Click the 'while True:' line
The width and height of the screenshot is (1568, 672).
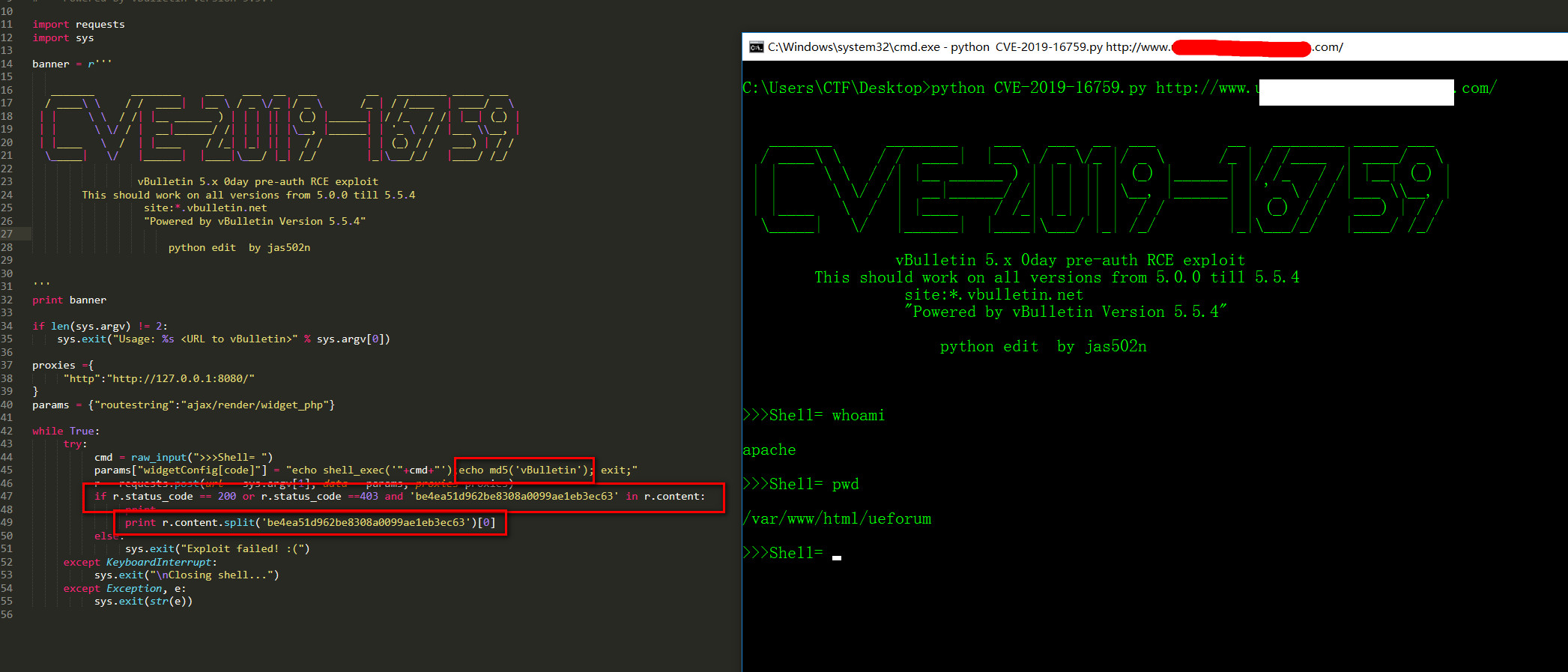click(x=66, y=432)
